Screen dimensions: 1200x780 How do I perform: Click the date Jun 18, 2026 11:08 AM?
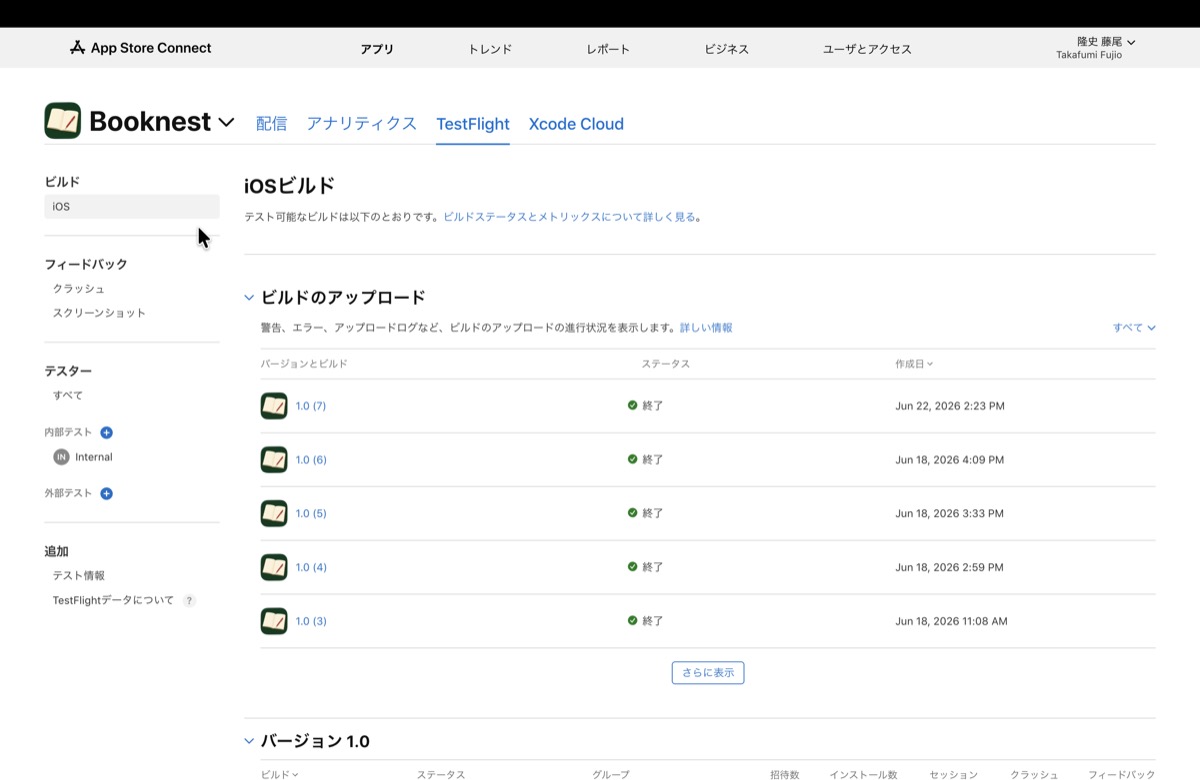coord(951,621)
